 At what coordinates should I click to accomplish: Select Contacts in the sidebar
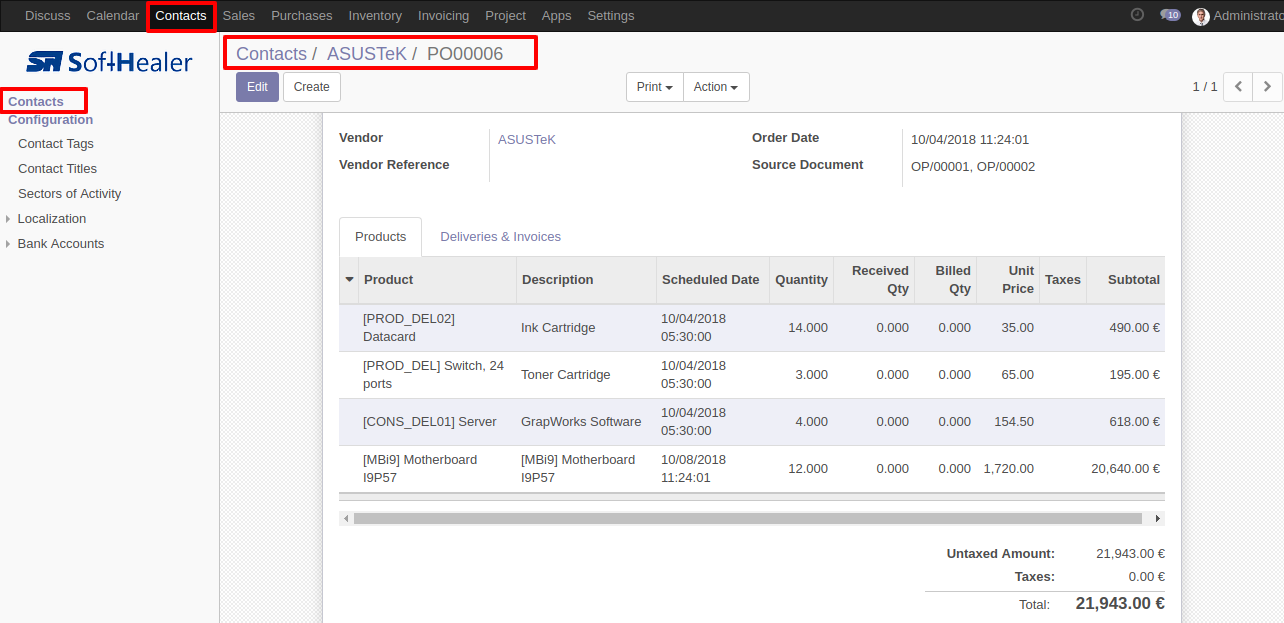[36, 101]
